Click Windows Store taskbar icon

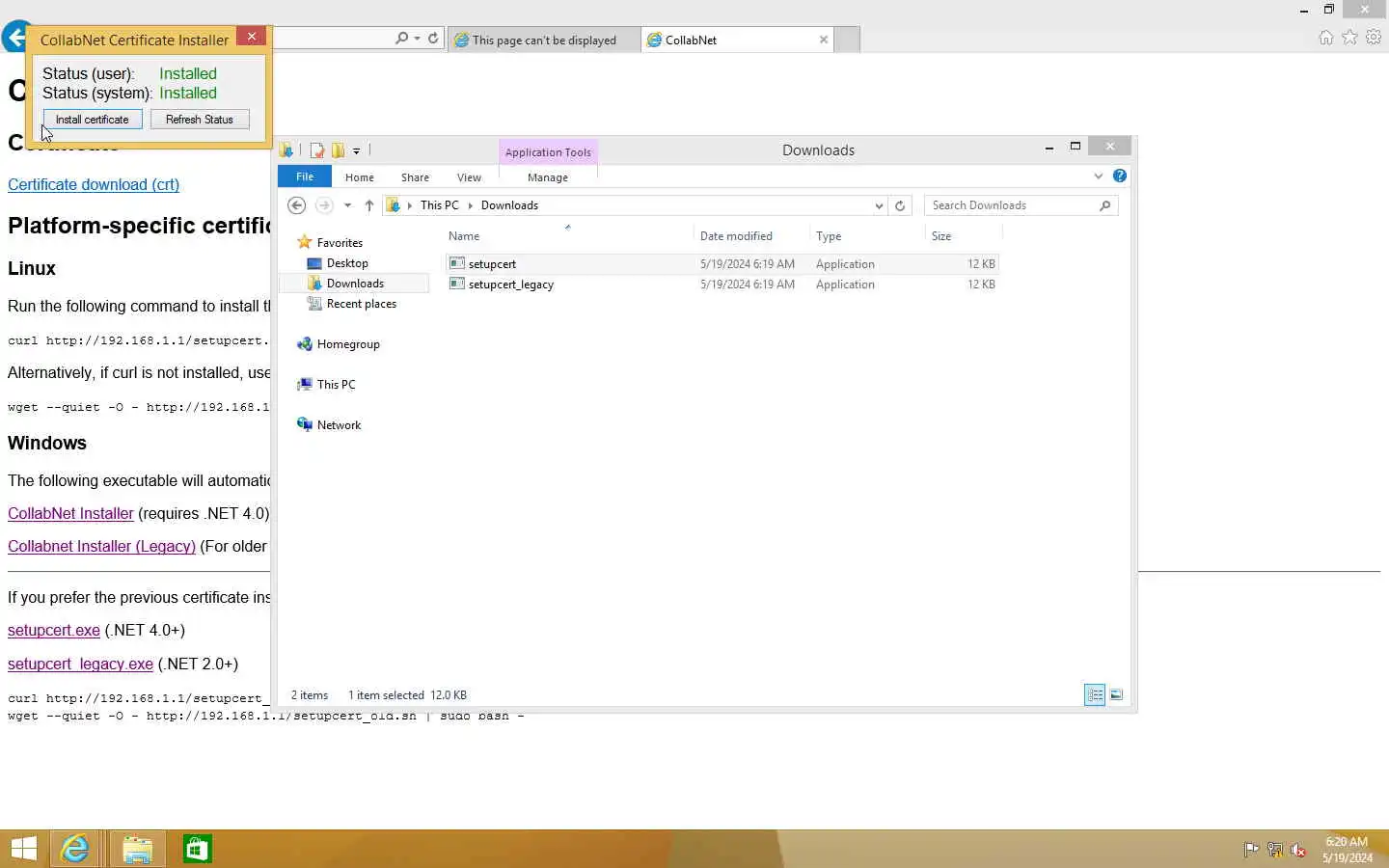pos(197,849)
